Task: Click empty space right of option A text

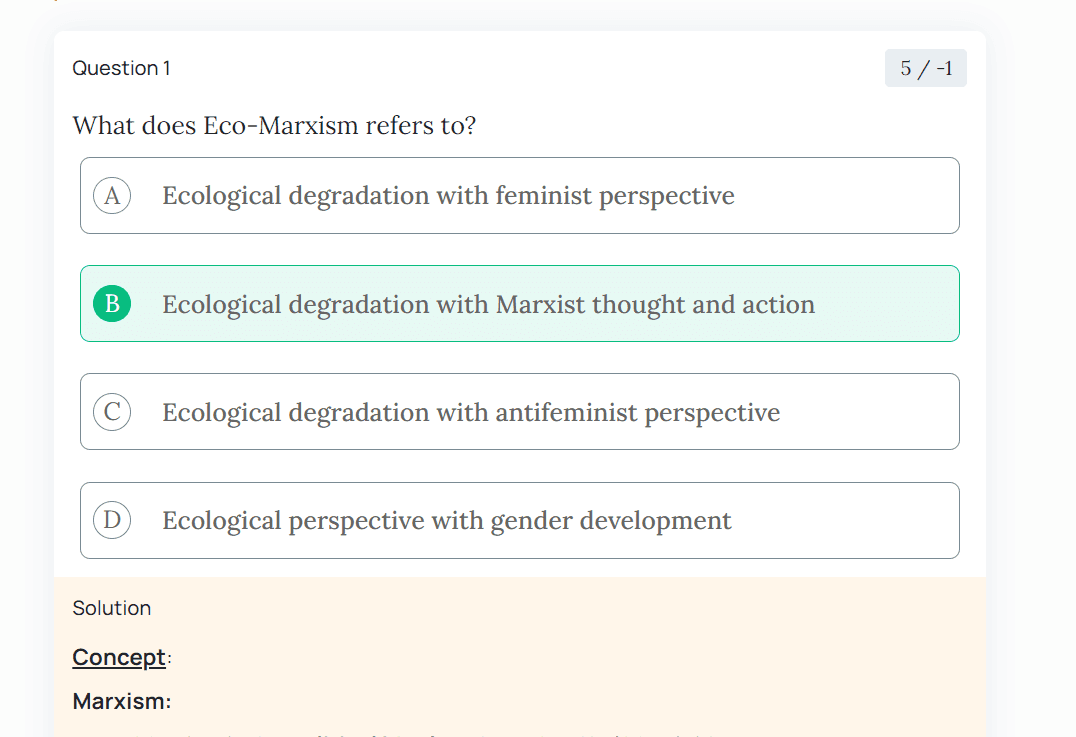Action: pos(850,196)
